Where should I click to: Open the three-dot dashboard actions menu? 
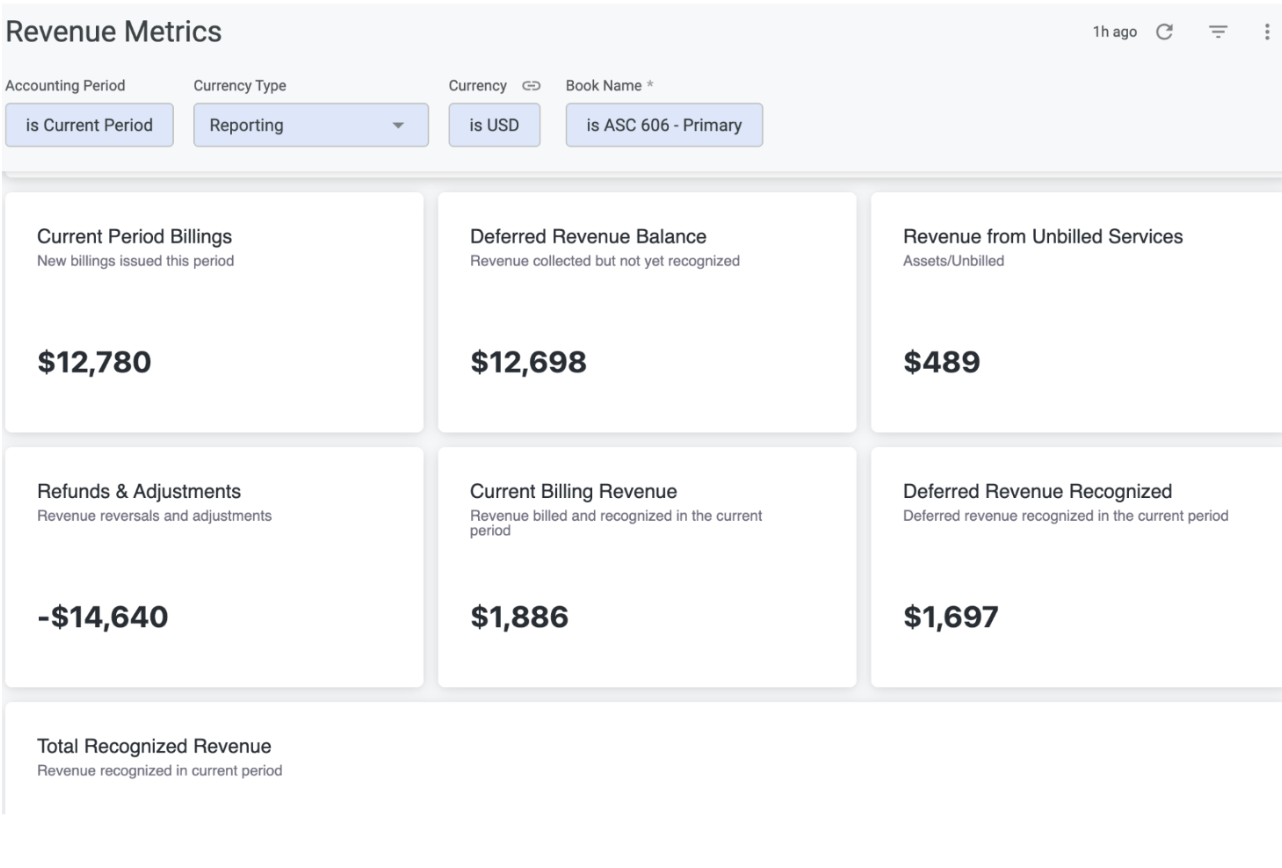(x=1267, y=33)
